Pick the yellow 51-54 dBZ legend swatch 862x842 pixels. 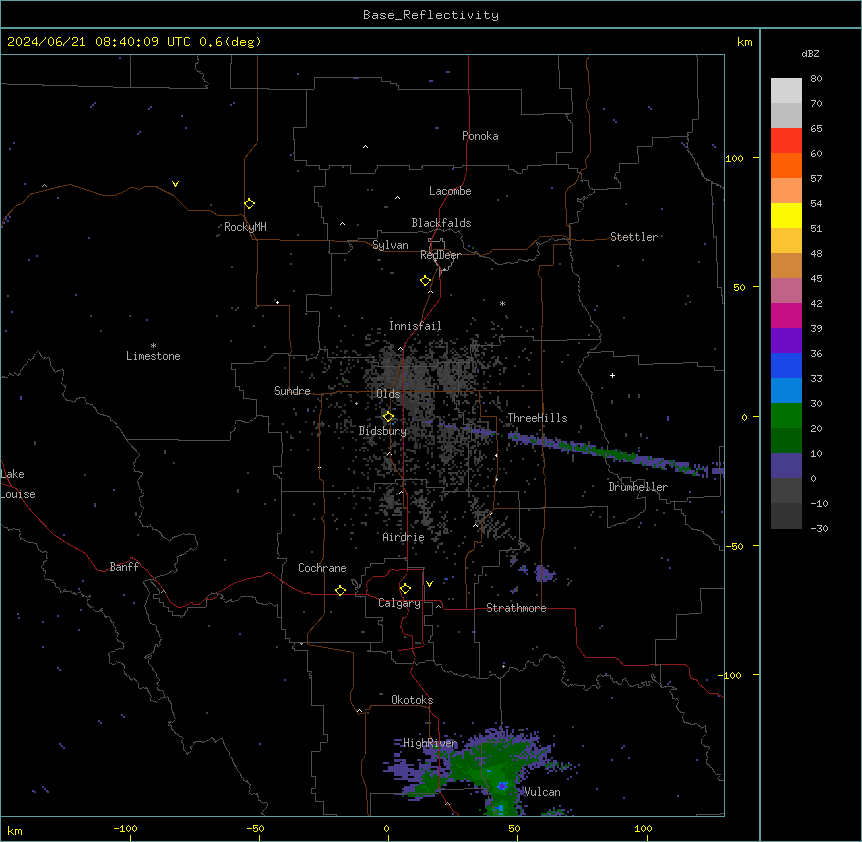786,215
